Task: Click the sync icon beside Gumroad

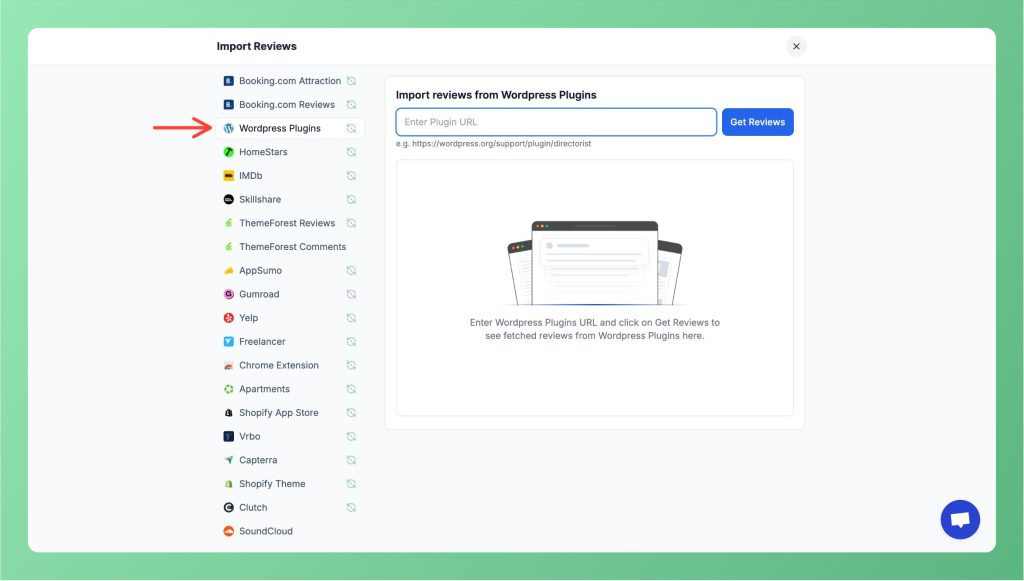Action: point(351,294)
